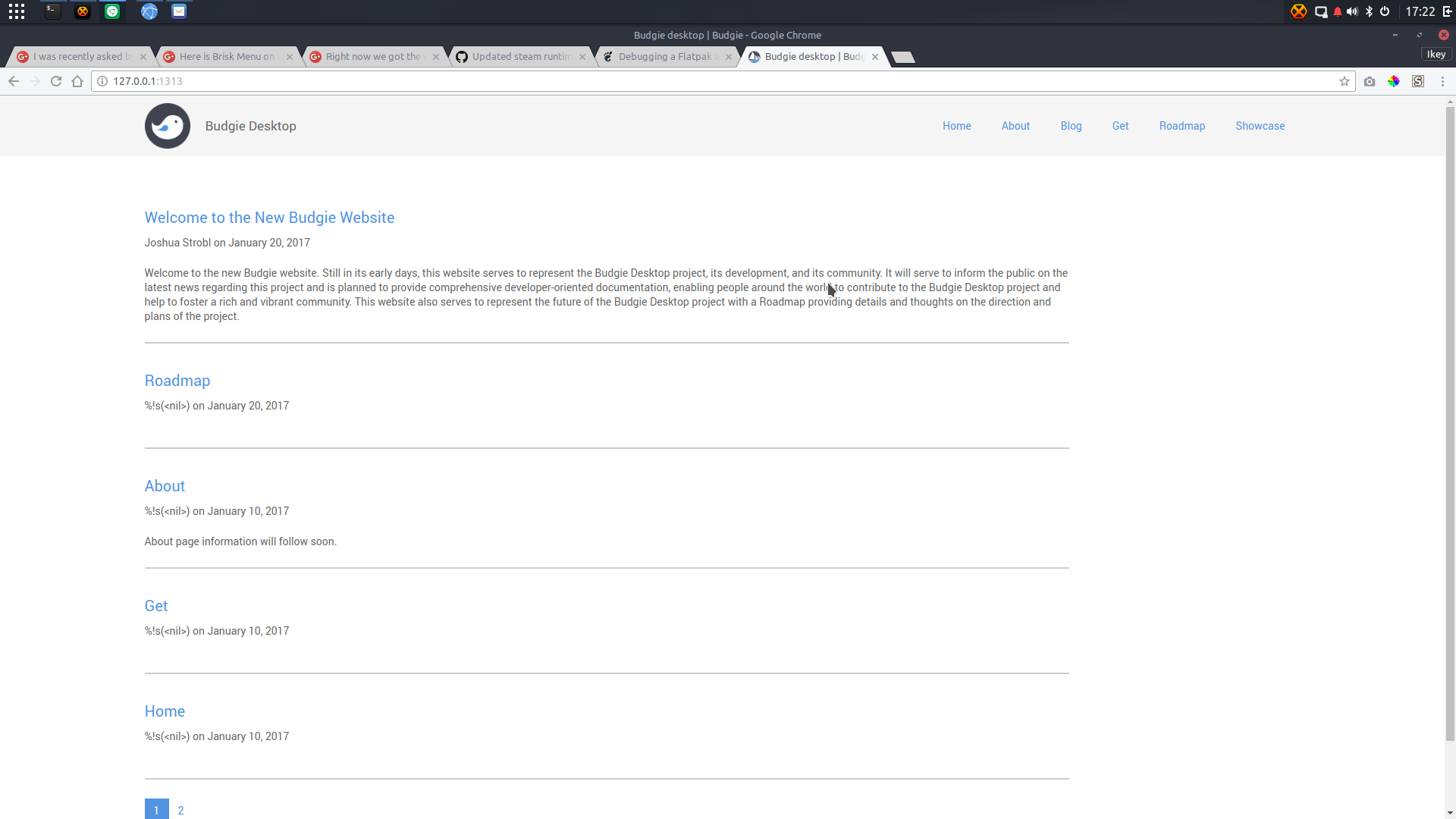This screenshot has height=819, width=1456.
Task: Open the applications grid menu
Action: click(x=17, y=11)
